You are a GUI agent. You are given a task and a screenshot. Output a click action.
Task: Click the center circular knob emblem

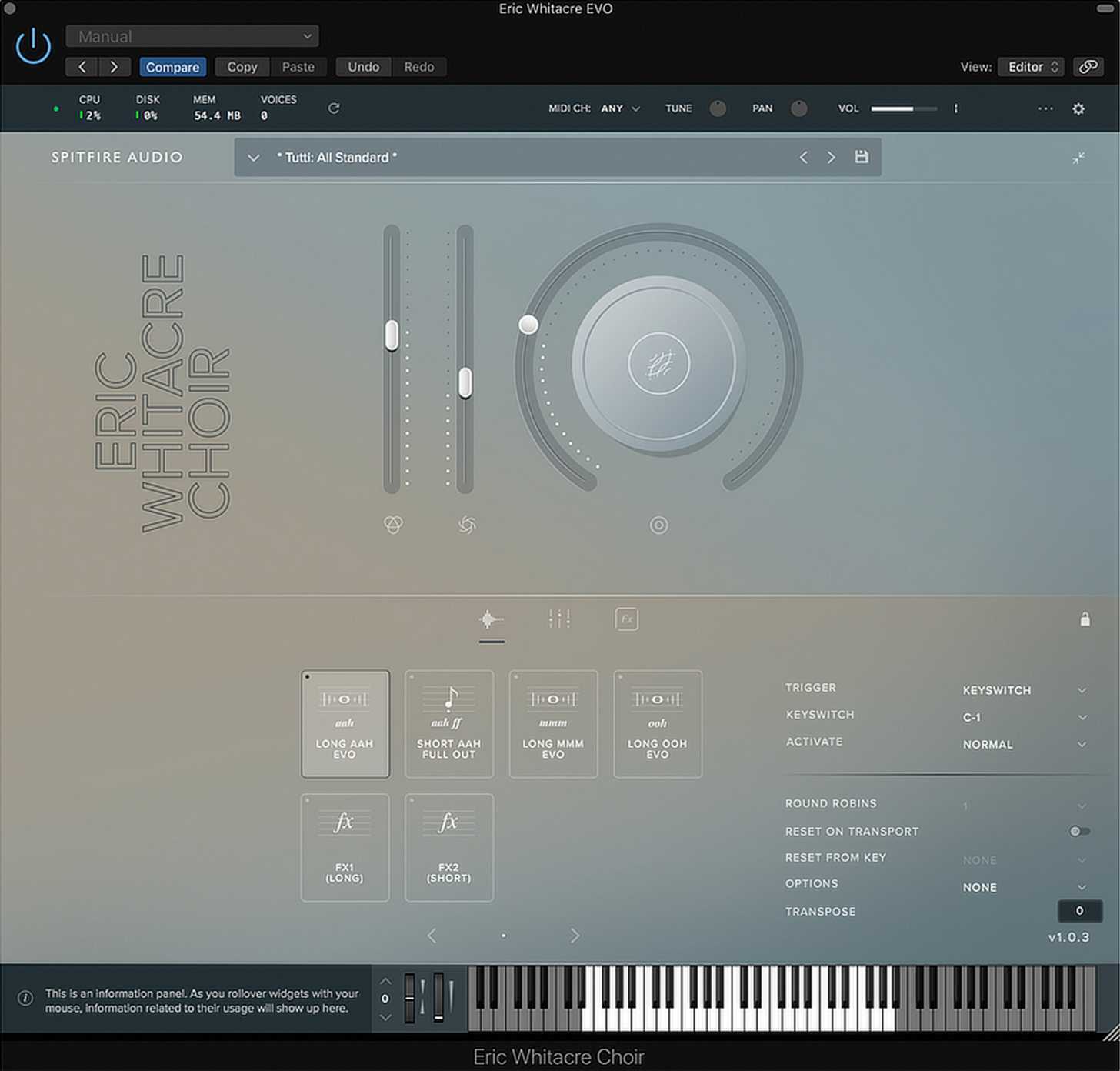tap(658, 363)
